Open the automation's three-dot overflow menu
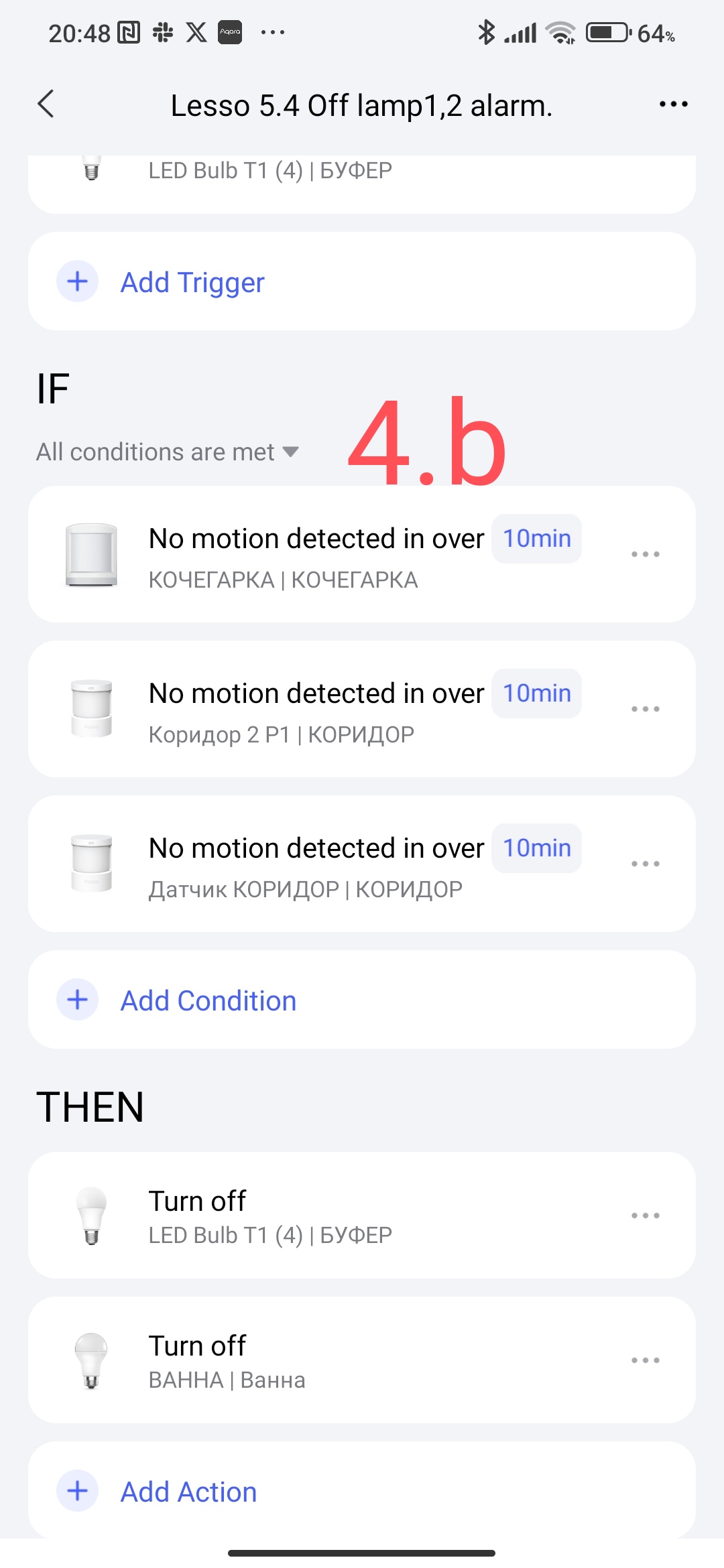The width and height of the screenshot is (724, 1568). (x=673, y=105)
